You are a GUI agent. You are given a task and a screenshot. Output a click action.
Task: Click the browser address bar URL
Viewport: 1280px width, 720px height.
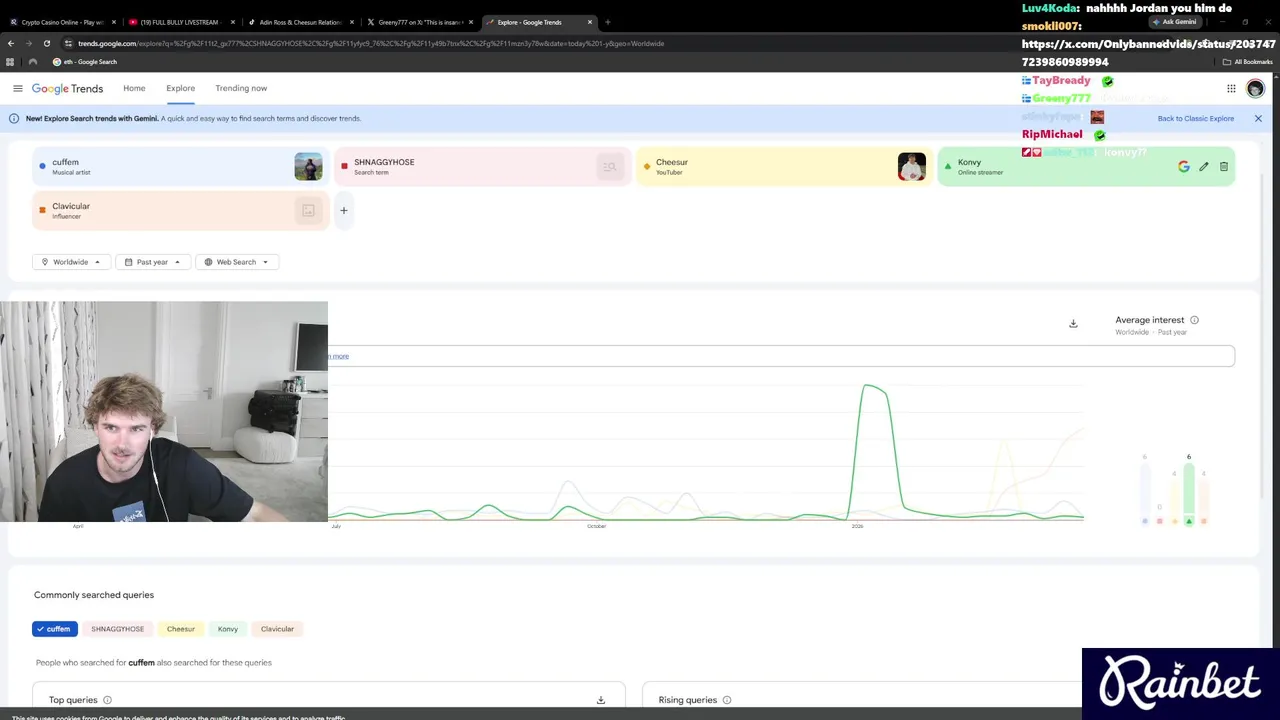371,43
